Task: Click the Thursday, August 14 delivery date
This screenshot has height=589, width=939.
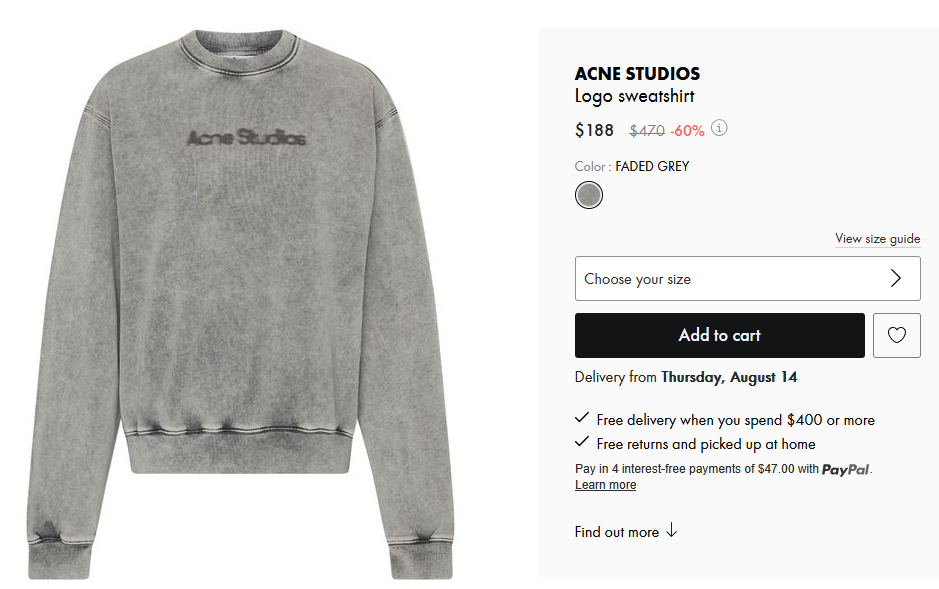Action: pyautogui.click(x=729, y=377)
